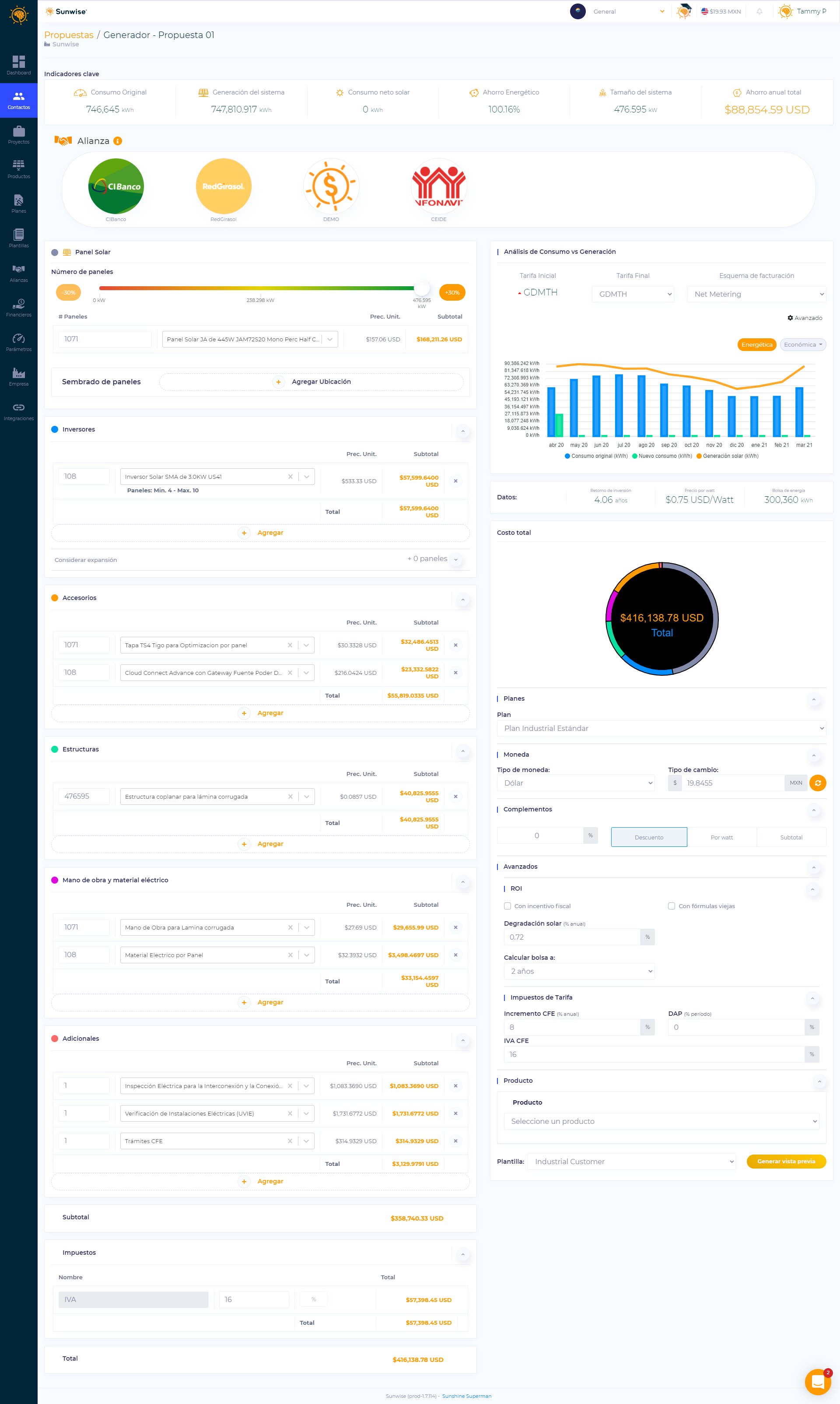This screenshot has height=1404, width=840.
Task: Open the chat support bubble
Action: tap(818, 1382)
